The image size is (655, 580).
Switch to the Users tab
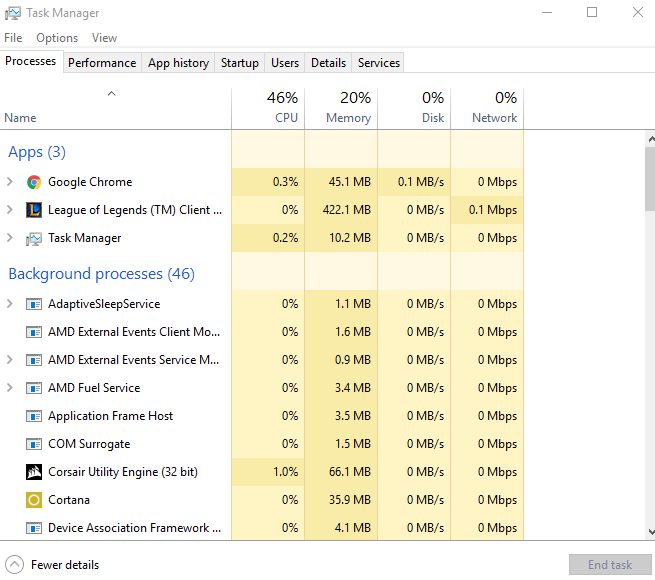click(x=285, y=63)
